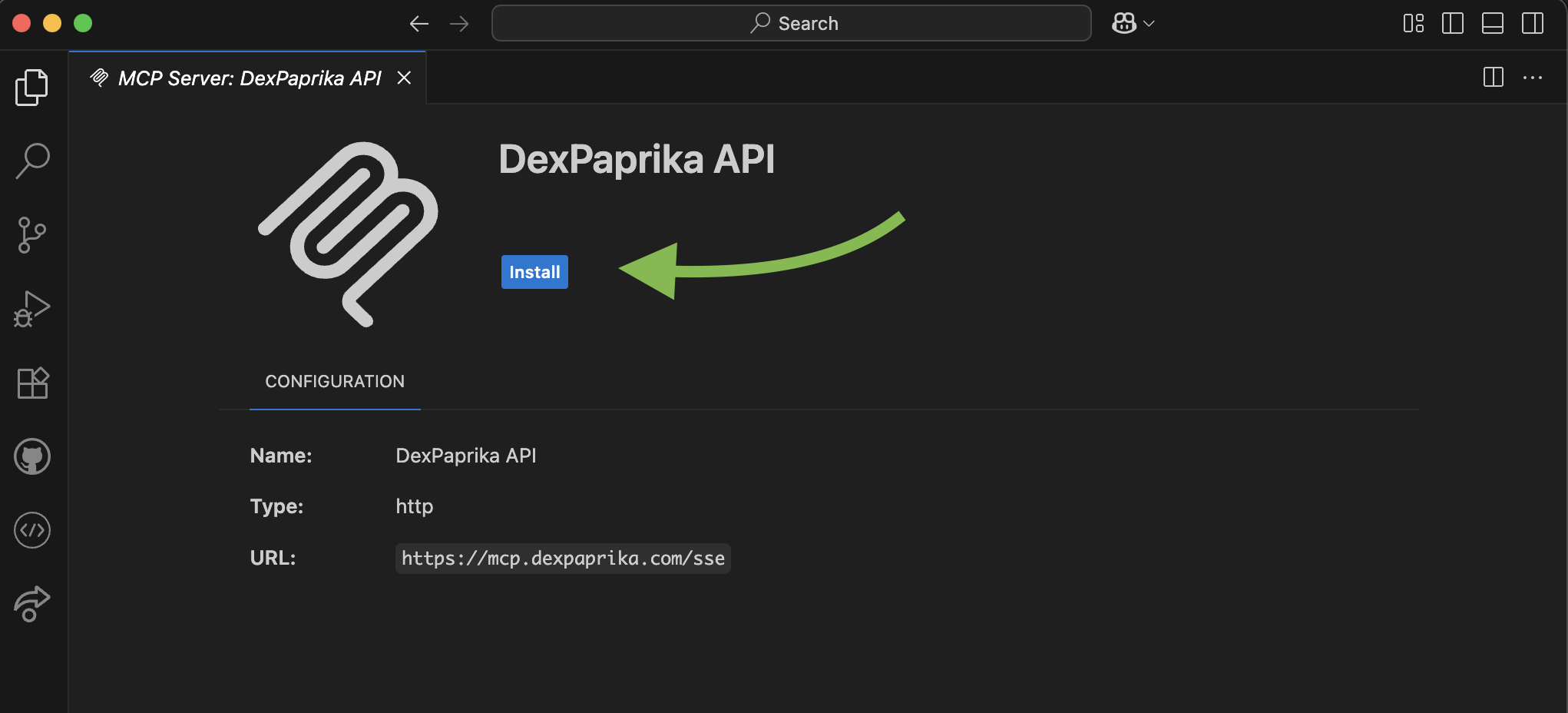1568x713 pixels.
Task: Open the Extensions view
Action: pyautogui.click(x=32, y=382)
